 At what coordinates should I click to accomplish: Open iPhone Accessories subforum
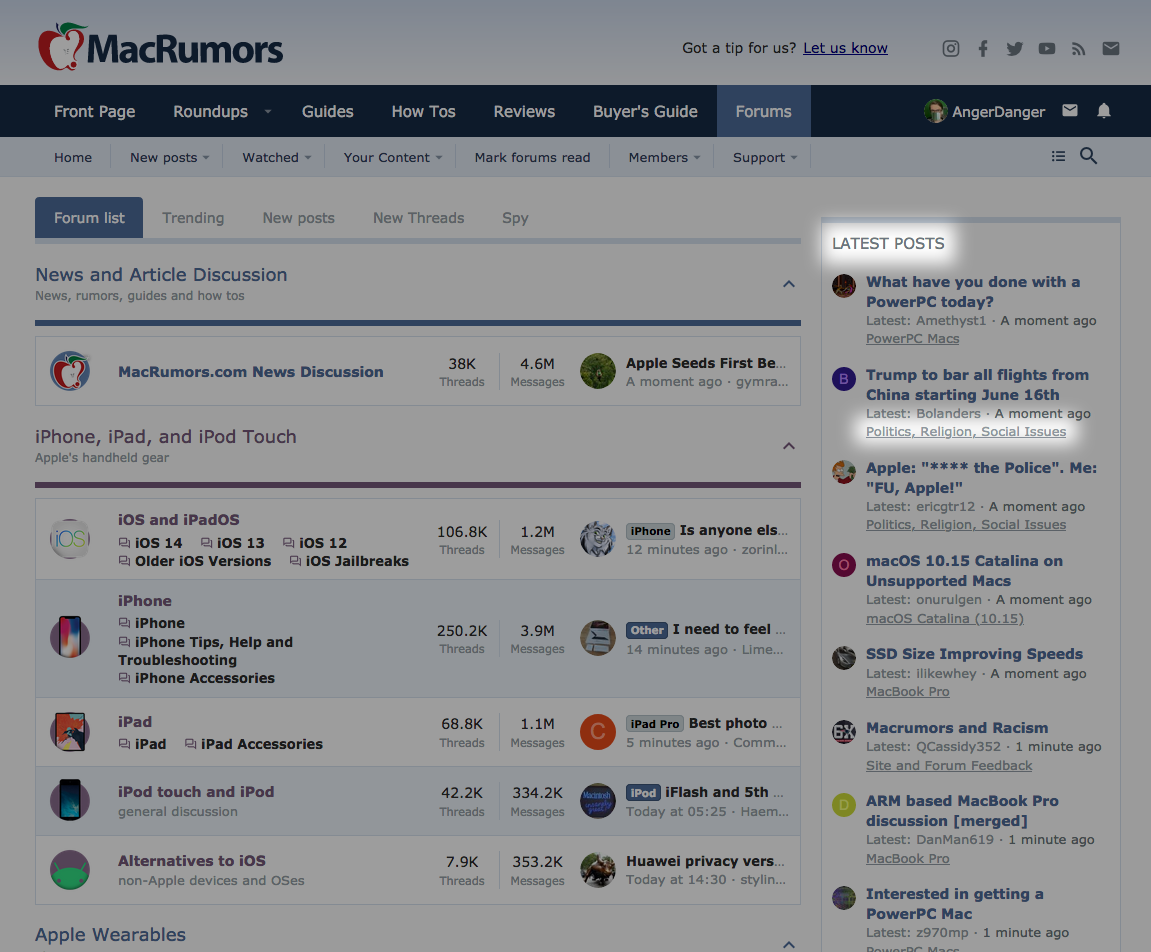[205, 678]
